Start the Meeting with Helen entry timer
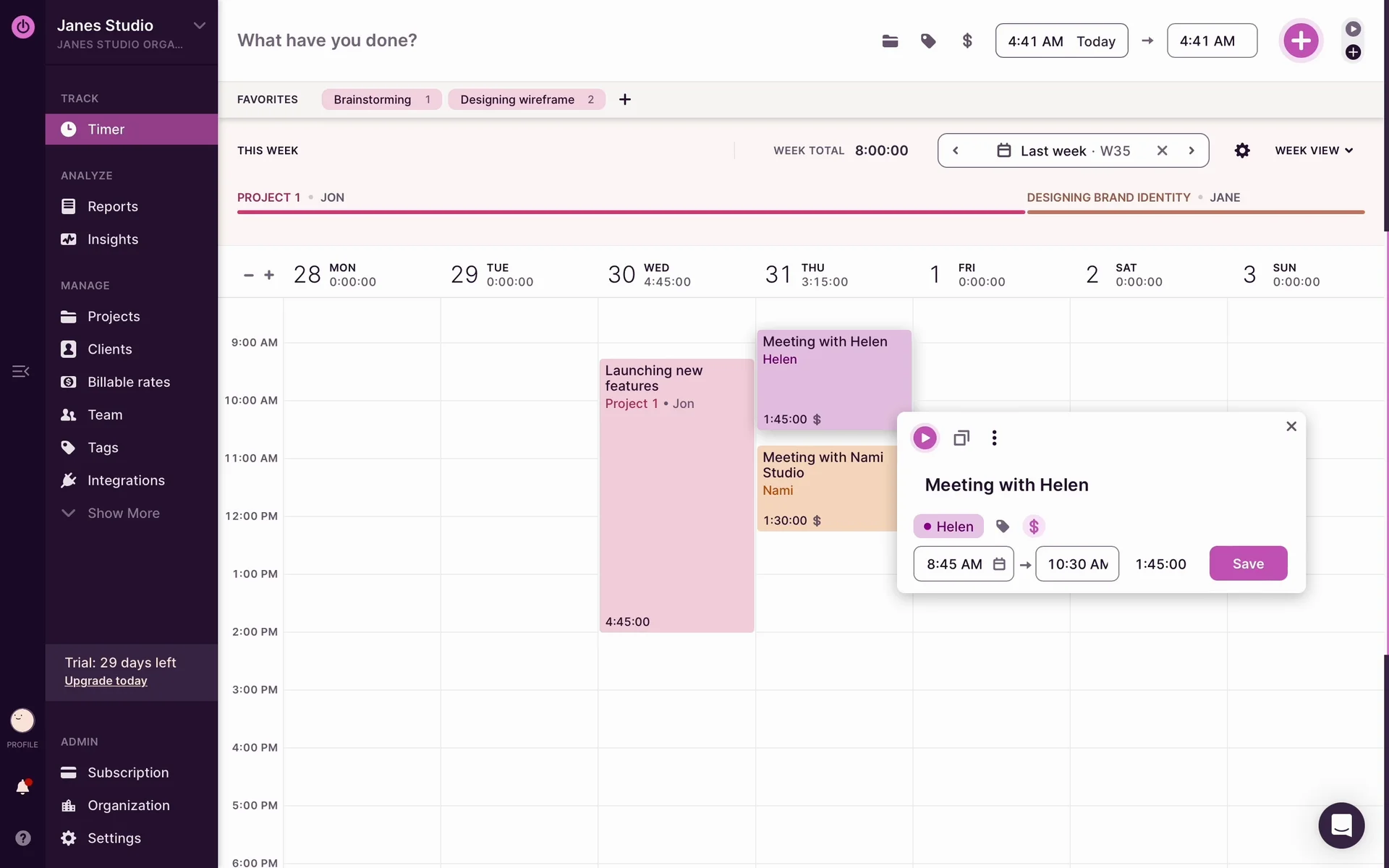Screen dimensions: 1389x868 point(925,438)
